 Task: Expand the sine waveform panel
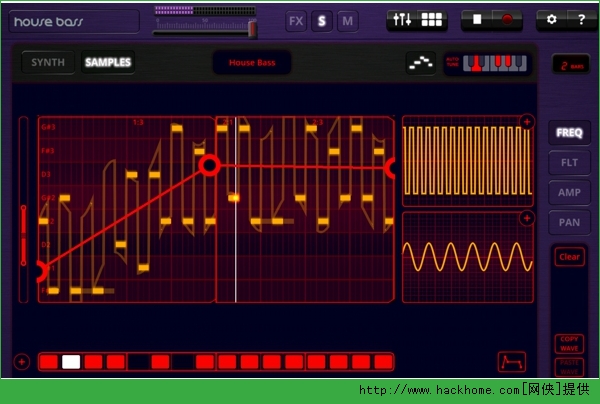526,218
